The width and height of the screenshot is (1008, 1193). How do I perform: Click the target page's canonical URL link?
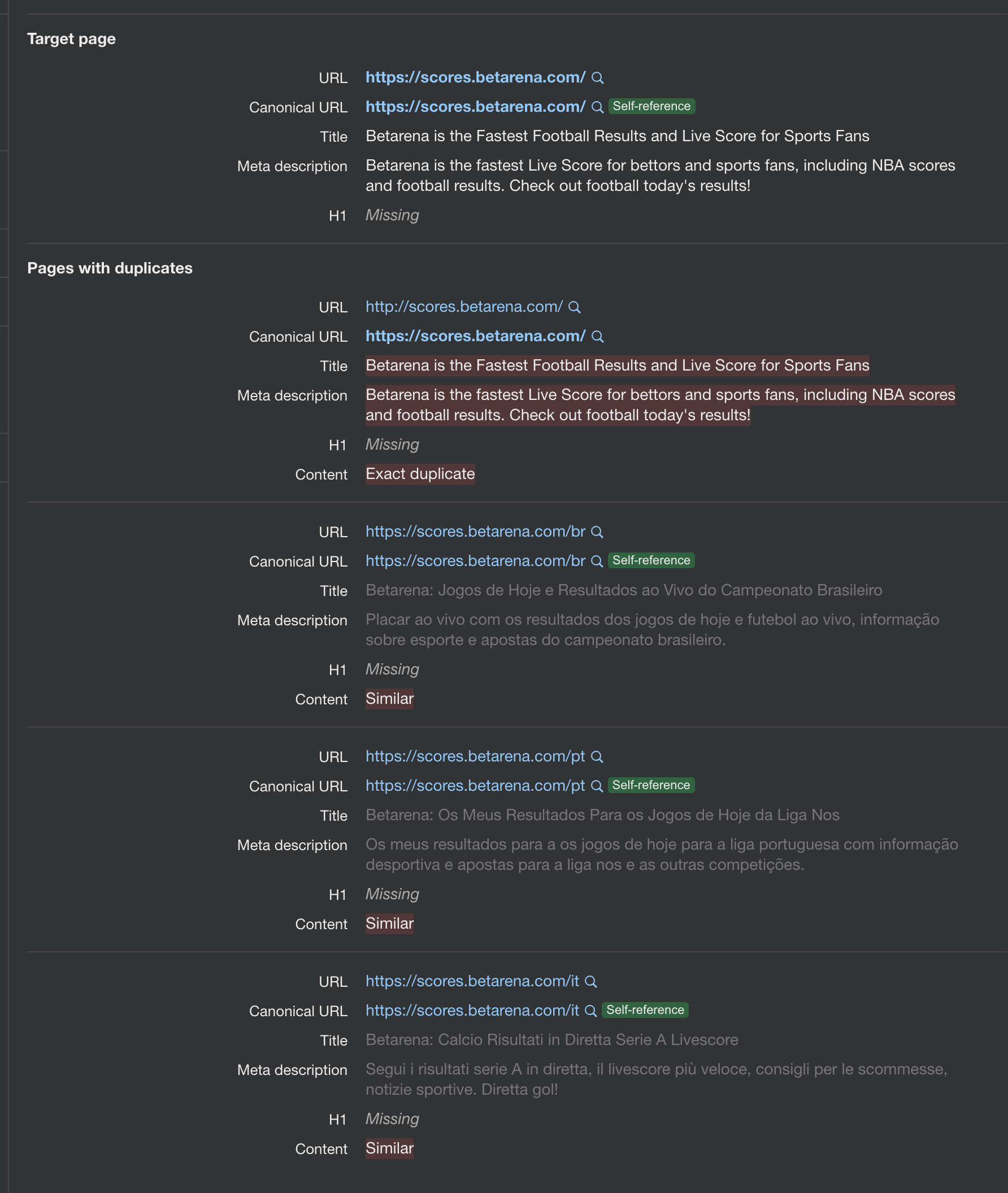pos(475,107)
